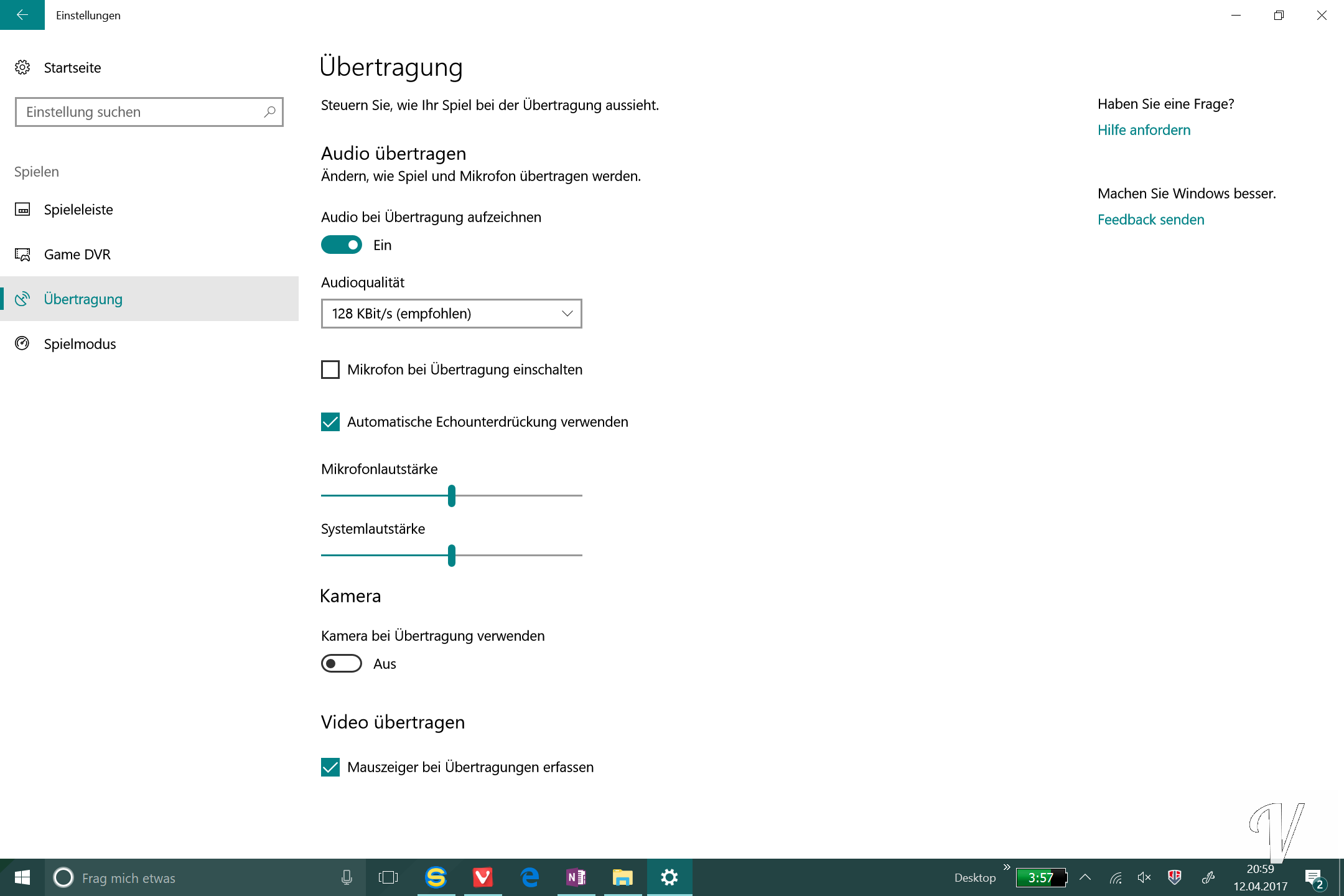The height and width of the screenshot is (896, 1344).
Task: Click the search magnifier icon
Action: click(x=269, y=112)
